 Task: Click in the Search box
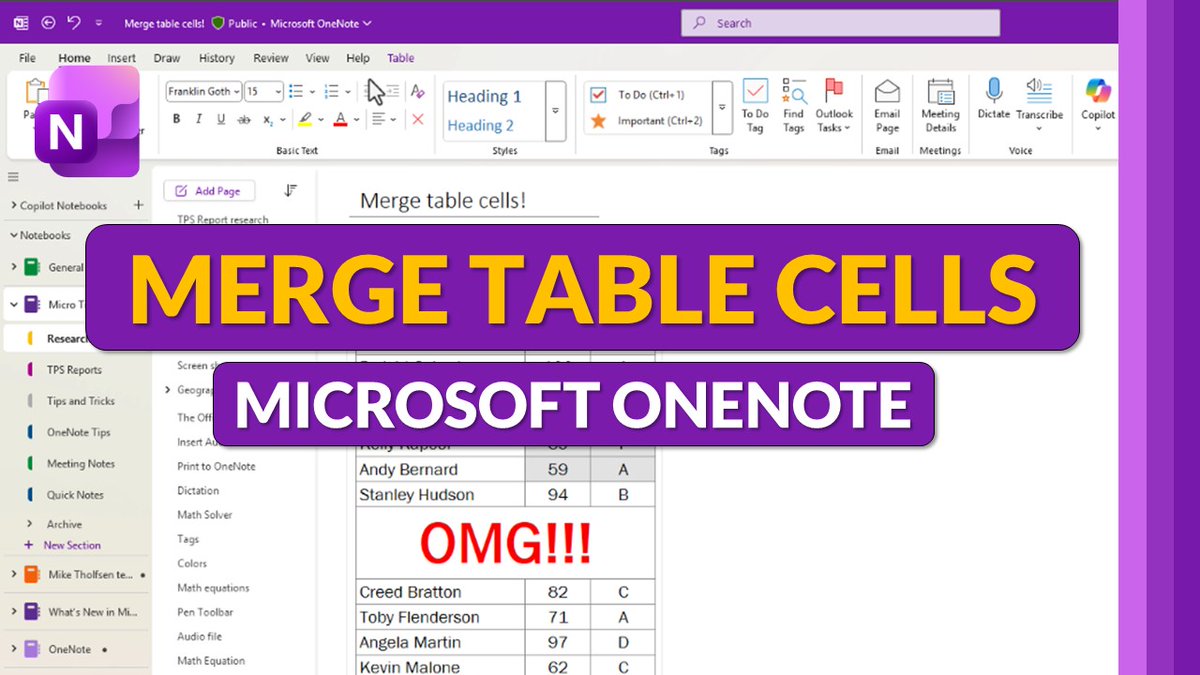[x=840, y=23]
